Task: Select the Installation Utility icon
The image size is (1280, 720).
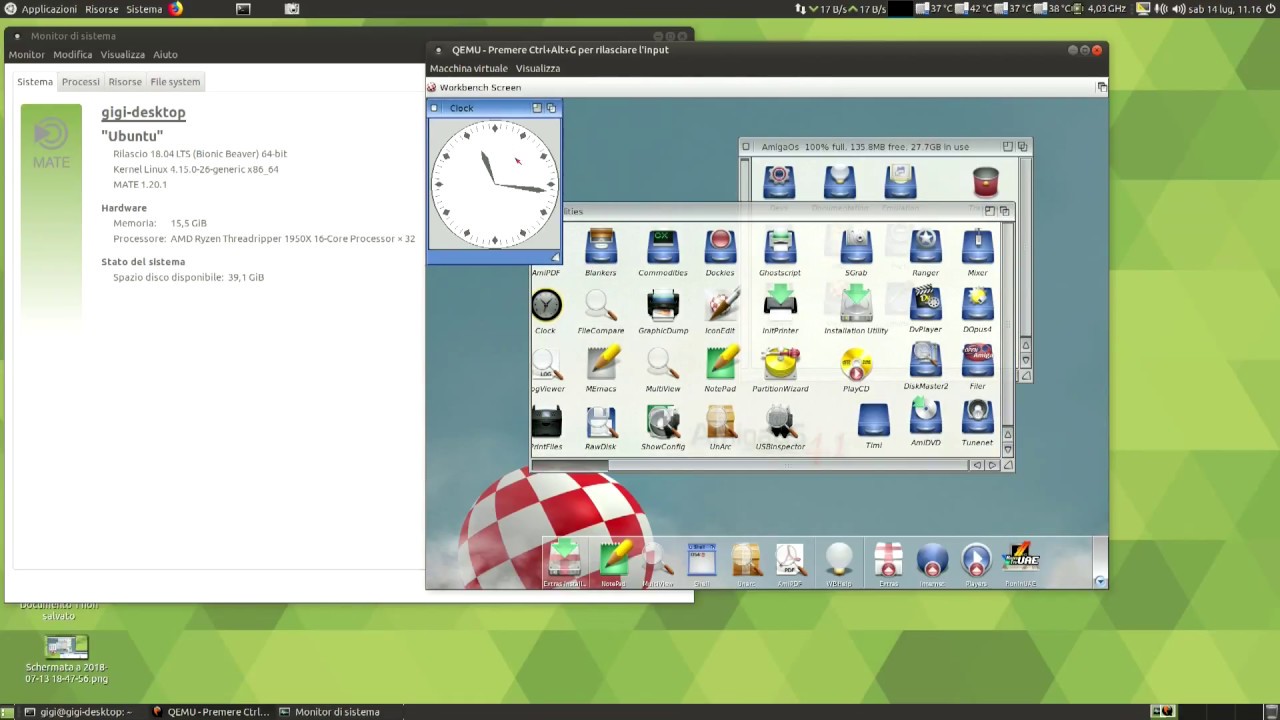Action: pos(856,303)
